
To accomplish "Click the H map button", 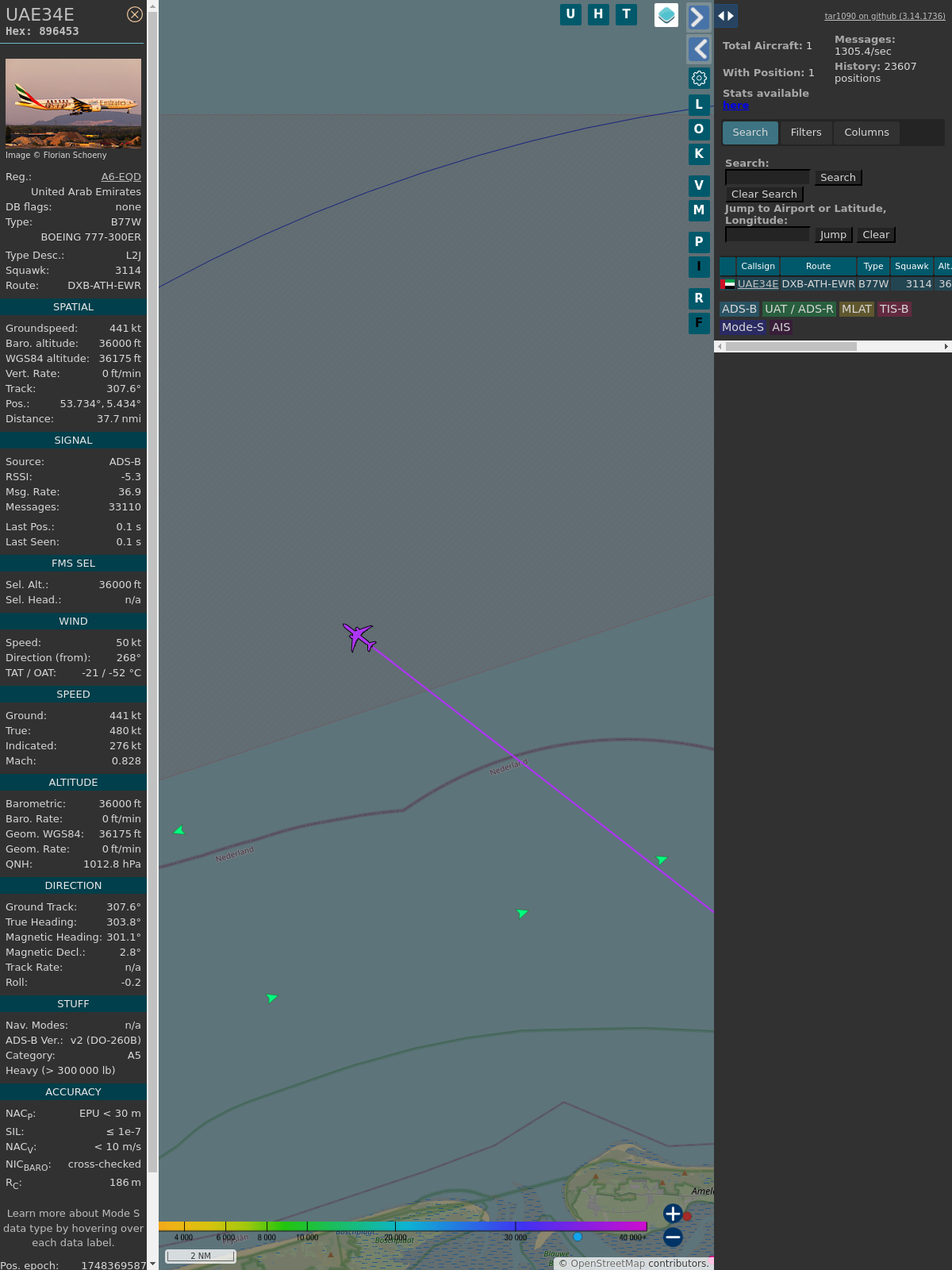I will 598,14.
